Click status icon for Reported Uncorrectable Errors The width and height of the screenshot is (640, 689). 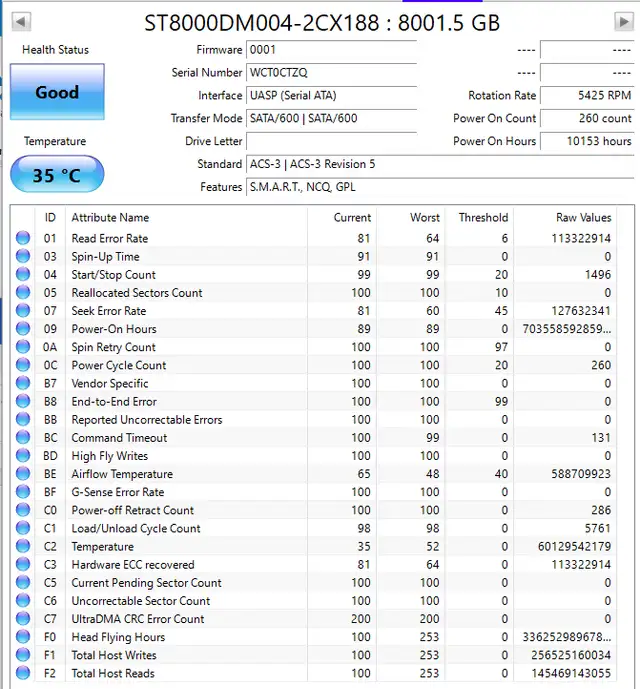click(23, 419)
